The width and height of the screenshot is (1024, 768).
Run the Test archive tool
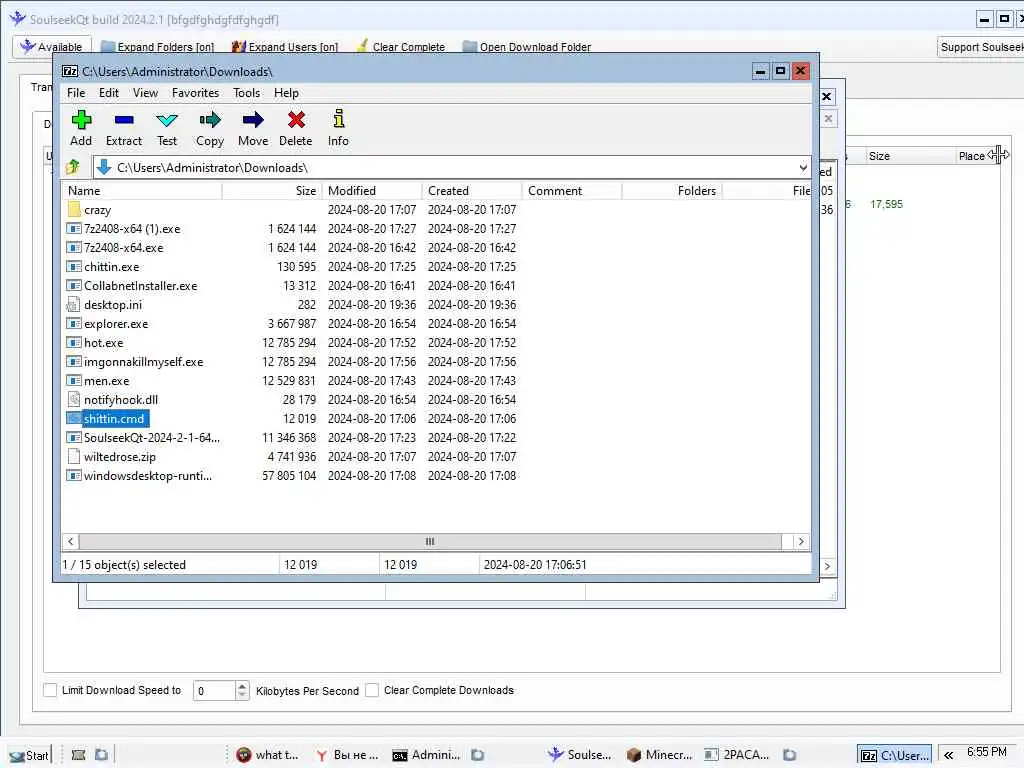(167, 120)
